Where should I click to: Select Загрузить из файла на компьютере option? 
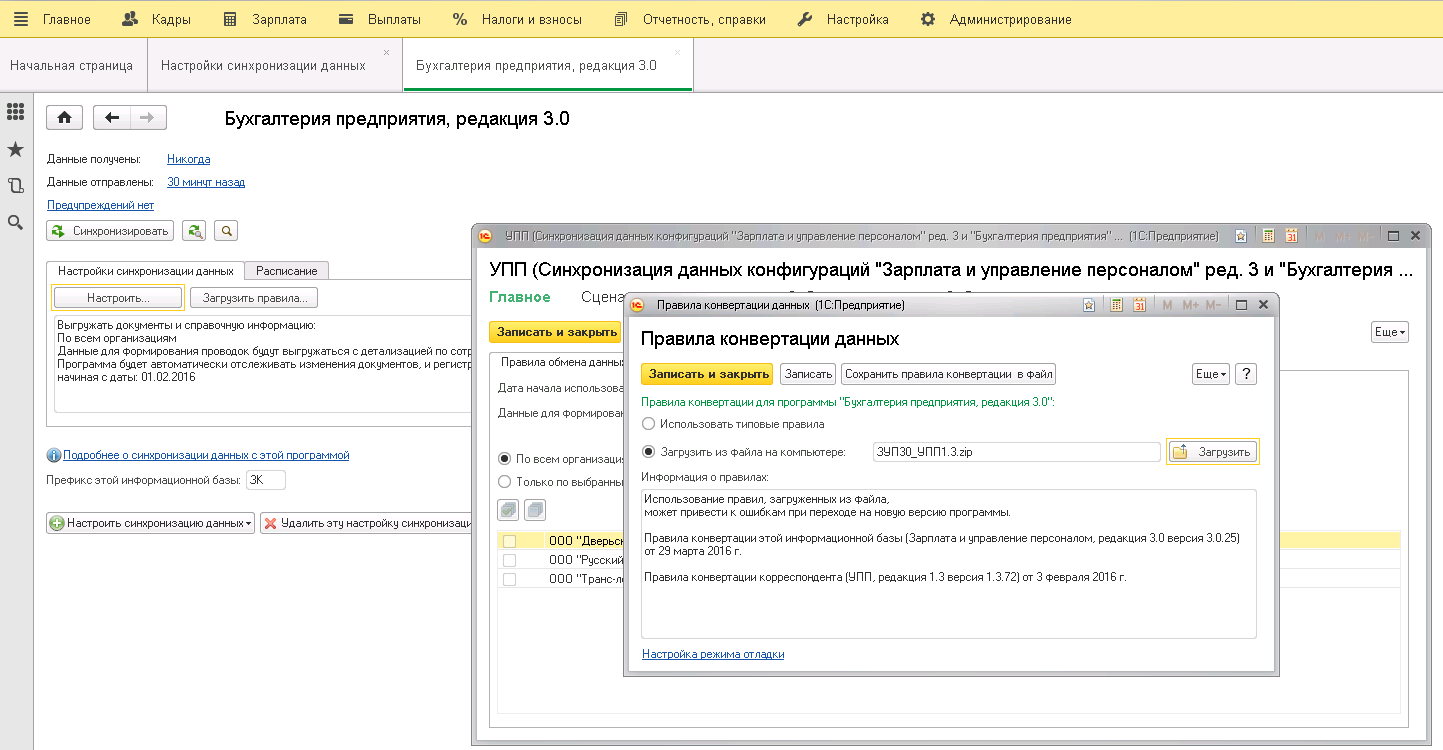tap(649, 452)
